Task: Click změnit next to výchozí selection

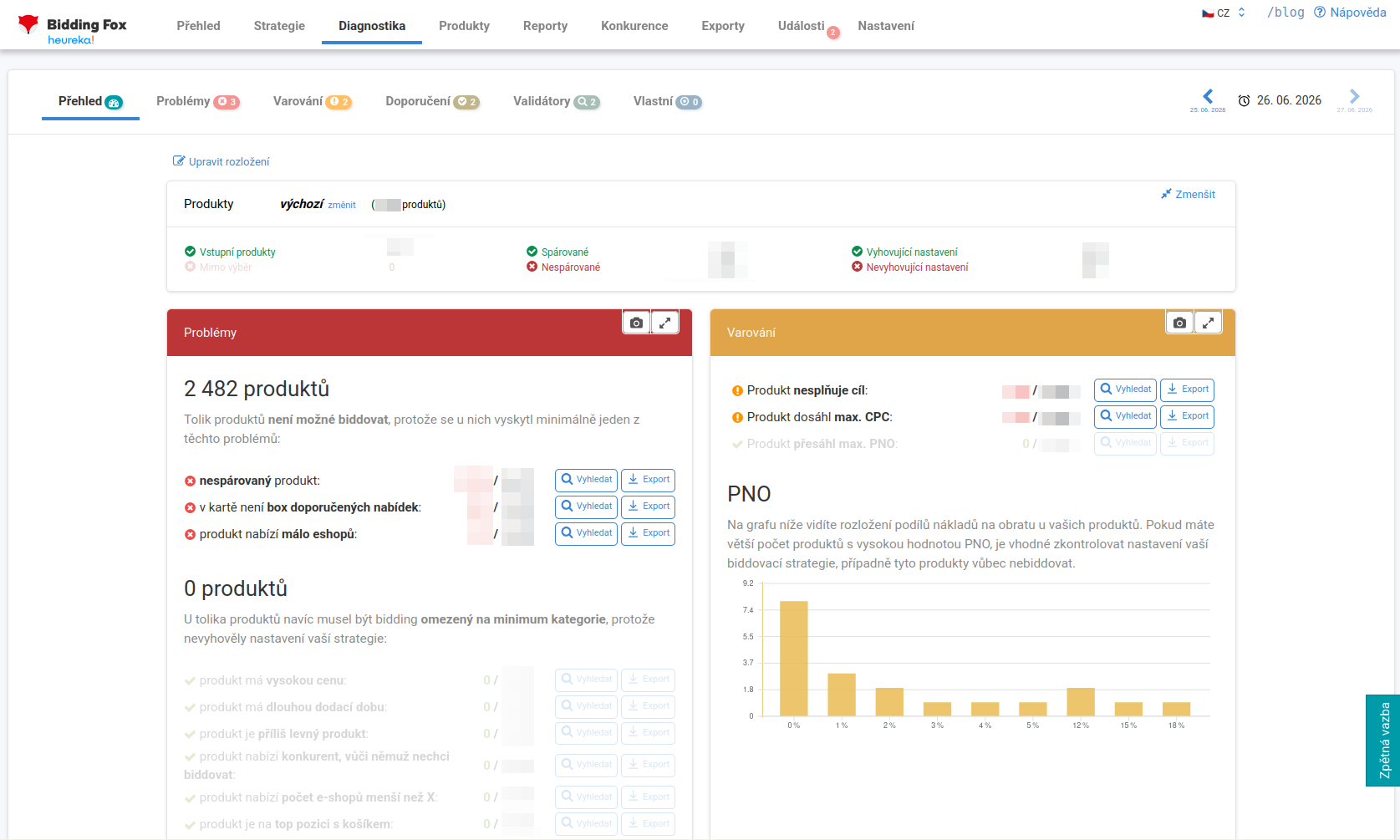Action: click(342, 205)
